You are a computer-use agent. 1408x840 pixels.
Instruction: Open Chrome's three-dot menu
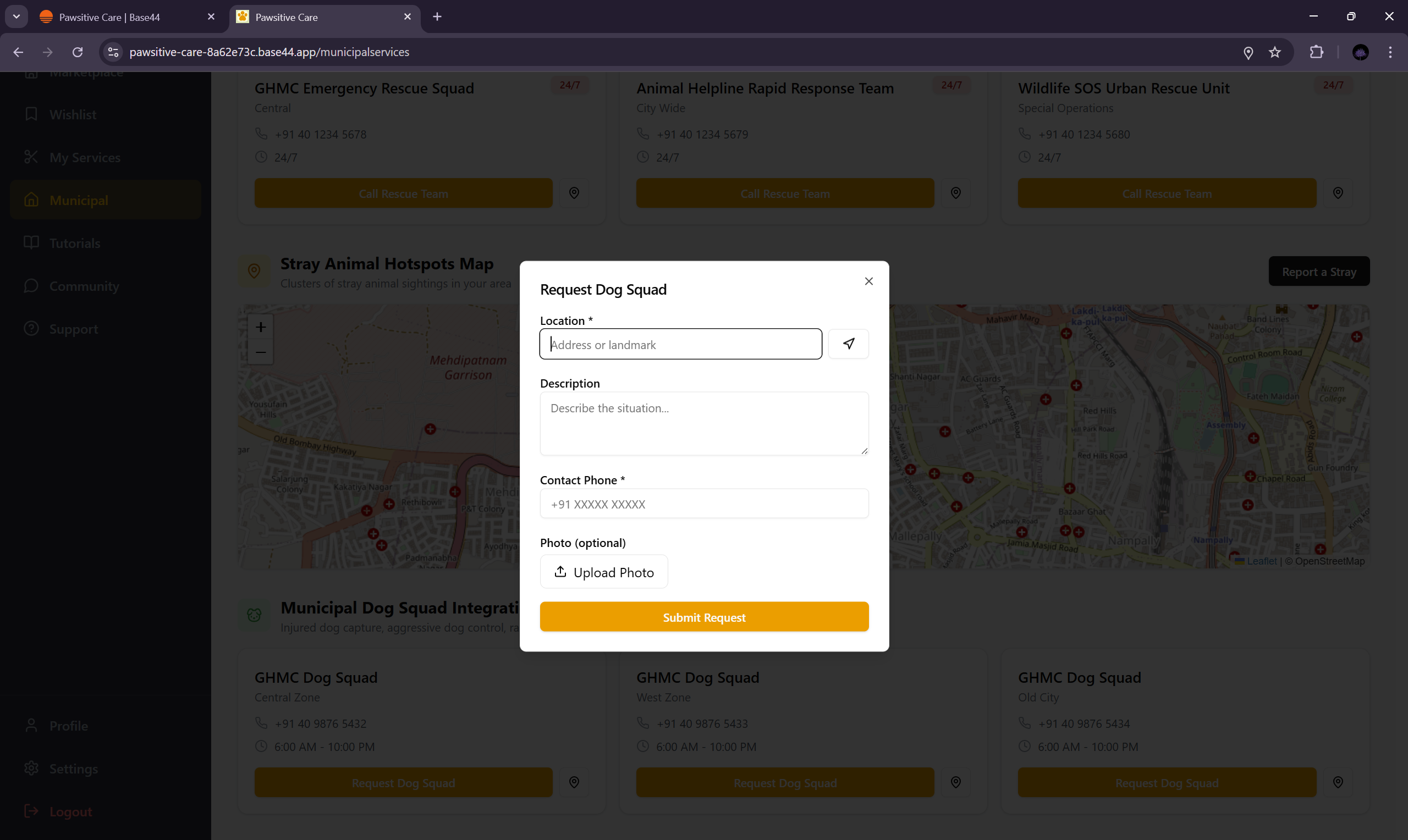pos(1390,52)
